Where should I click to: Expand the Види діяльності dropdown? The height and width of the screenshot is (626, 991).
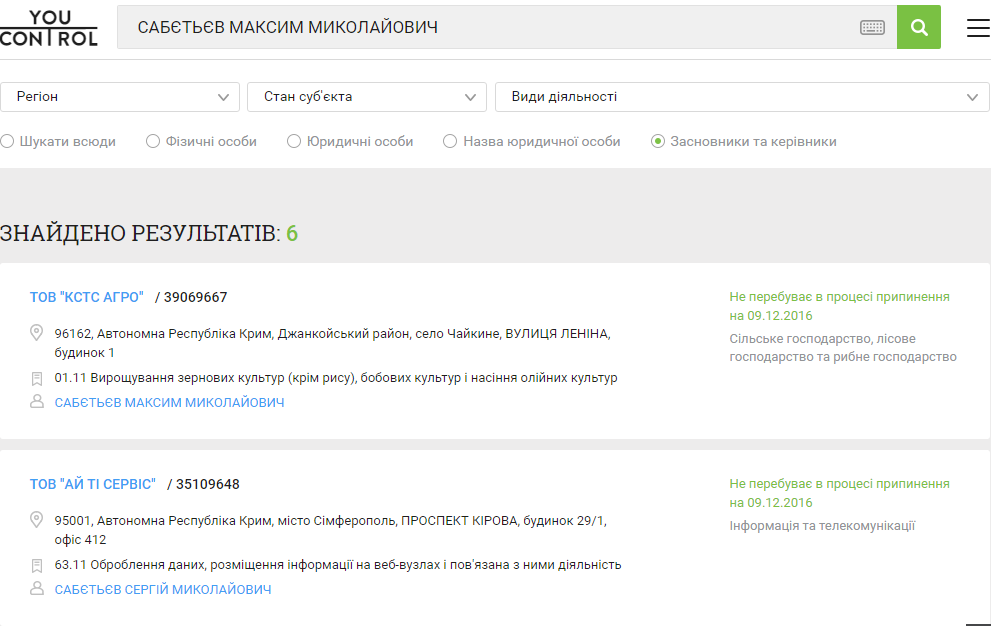coord(742,97)
